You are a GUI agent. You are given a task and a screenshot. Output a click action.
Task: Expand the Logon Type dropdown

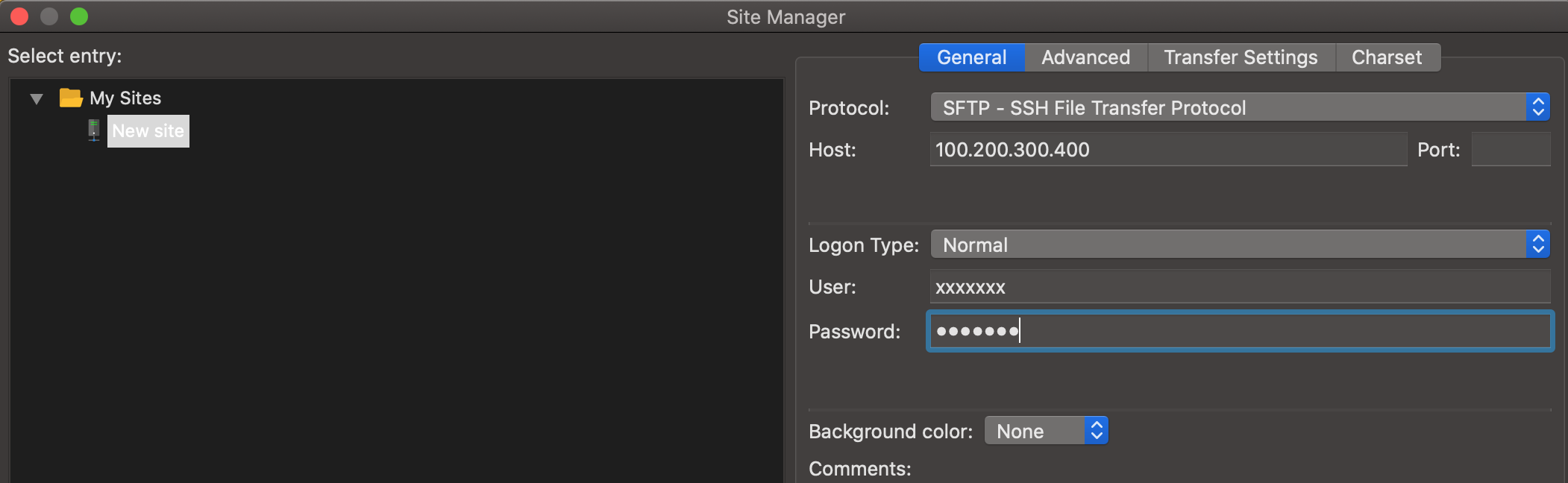(1240, 244)
